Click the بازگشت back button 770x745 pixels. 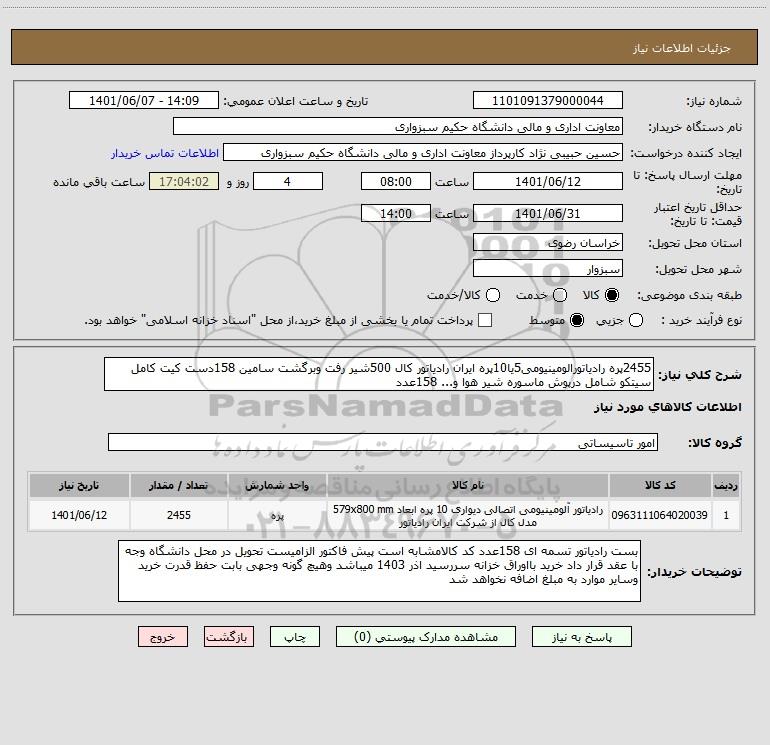(x=229, y=637)
